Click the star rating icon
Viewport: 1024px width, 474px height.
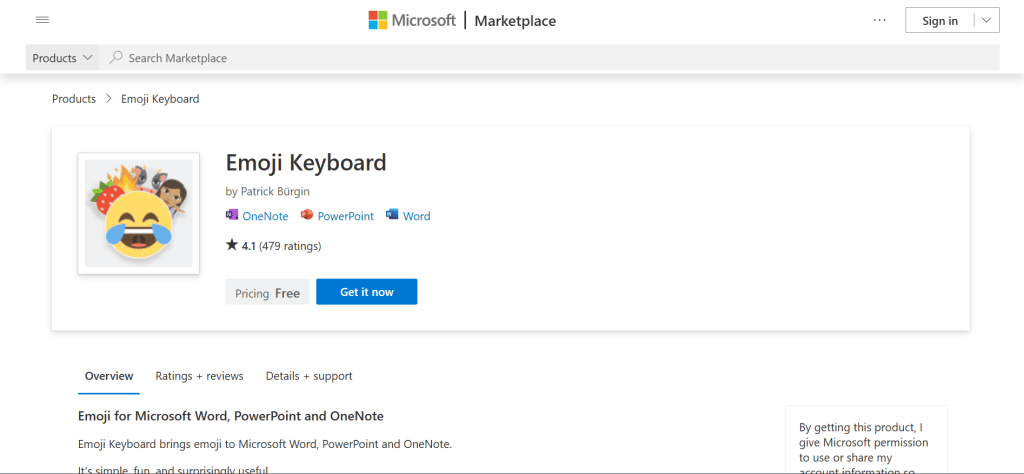click(x=232, y=245)
